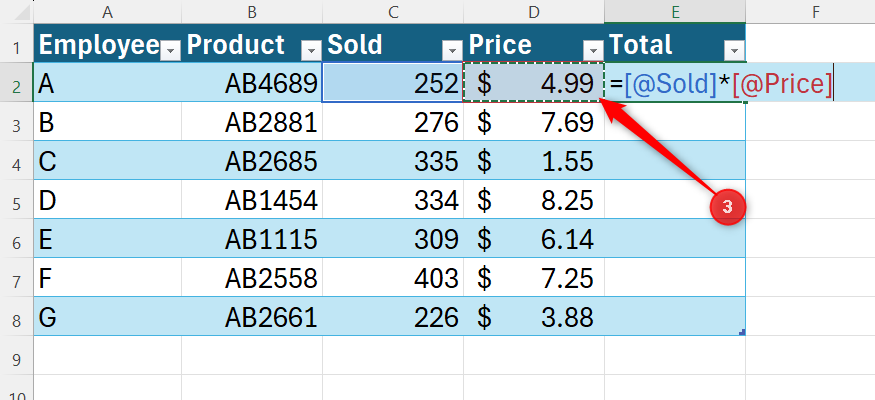Image resolution: width=875 pixels, height=400 pixels.
Task: Click the Price header cell
Action: pos(533,43)
